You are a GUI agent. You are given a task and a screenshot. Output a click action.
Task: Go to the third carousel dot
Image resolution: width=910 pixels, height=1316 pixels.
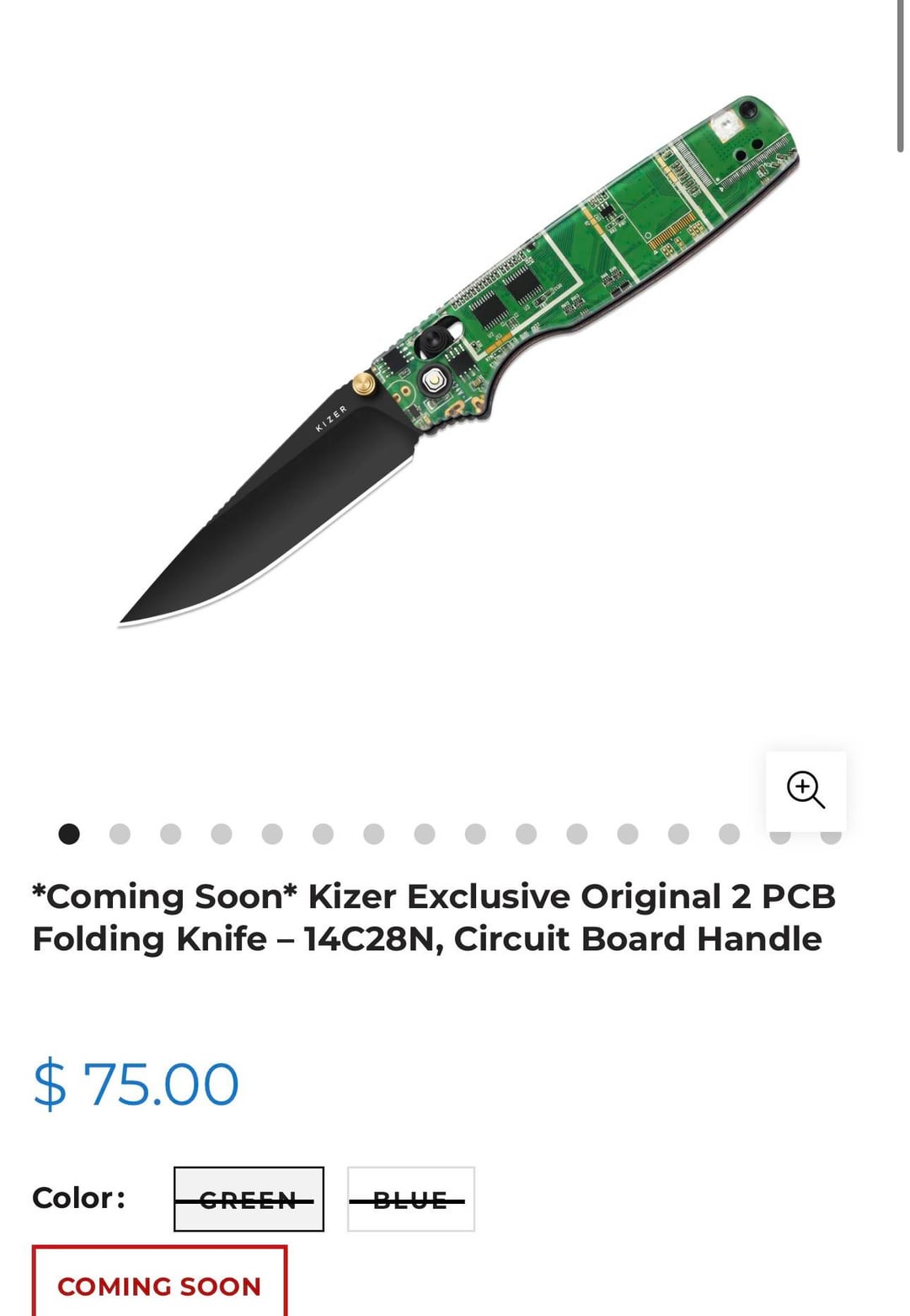pos(170,834)
